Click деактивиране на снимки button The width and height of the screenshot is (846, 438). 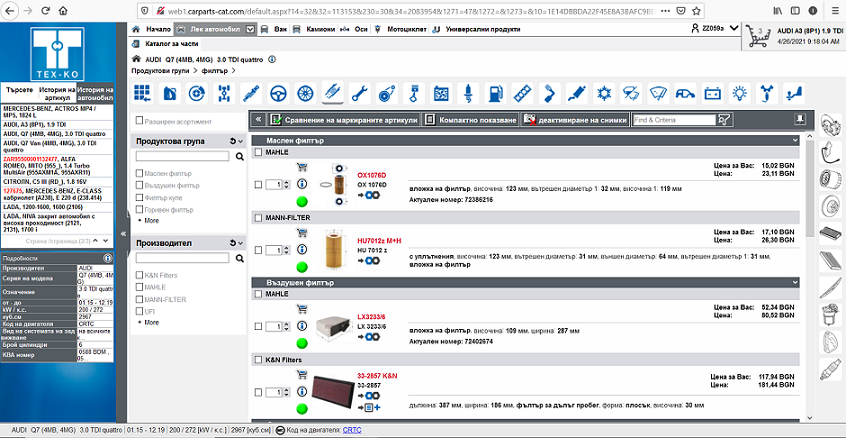(x=575, y=120)
